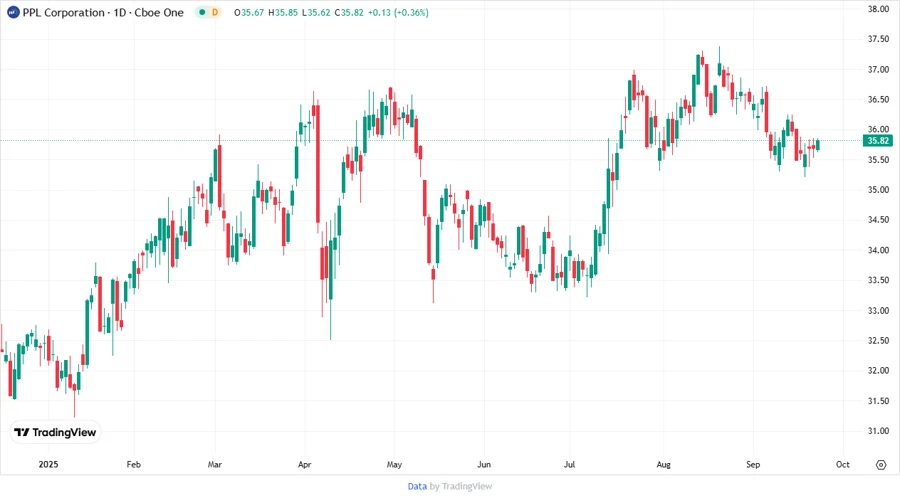Click the change value +0.13 (+0.36%)

coord(398,13)
